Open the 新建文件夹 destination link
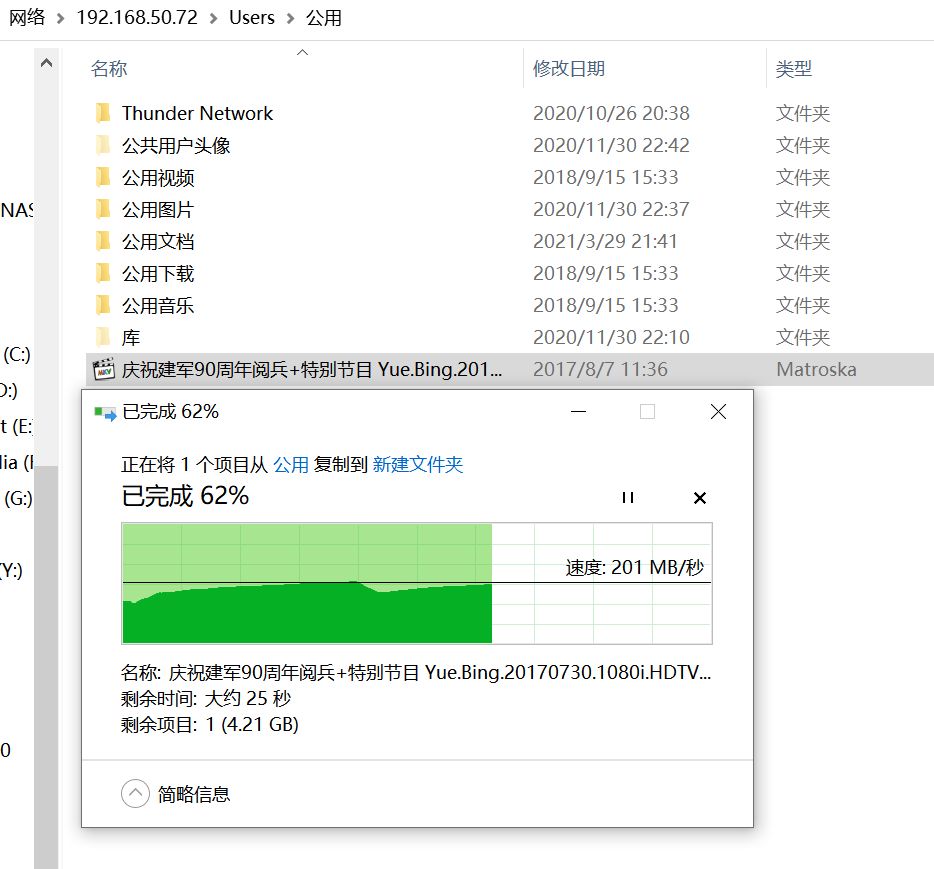Viewport: 934px width, 869px height. pos(417,464)
